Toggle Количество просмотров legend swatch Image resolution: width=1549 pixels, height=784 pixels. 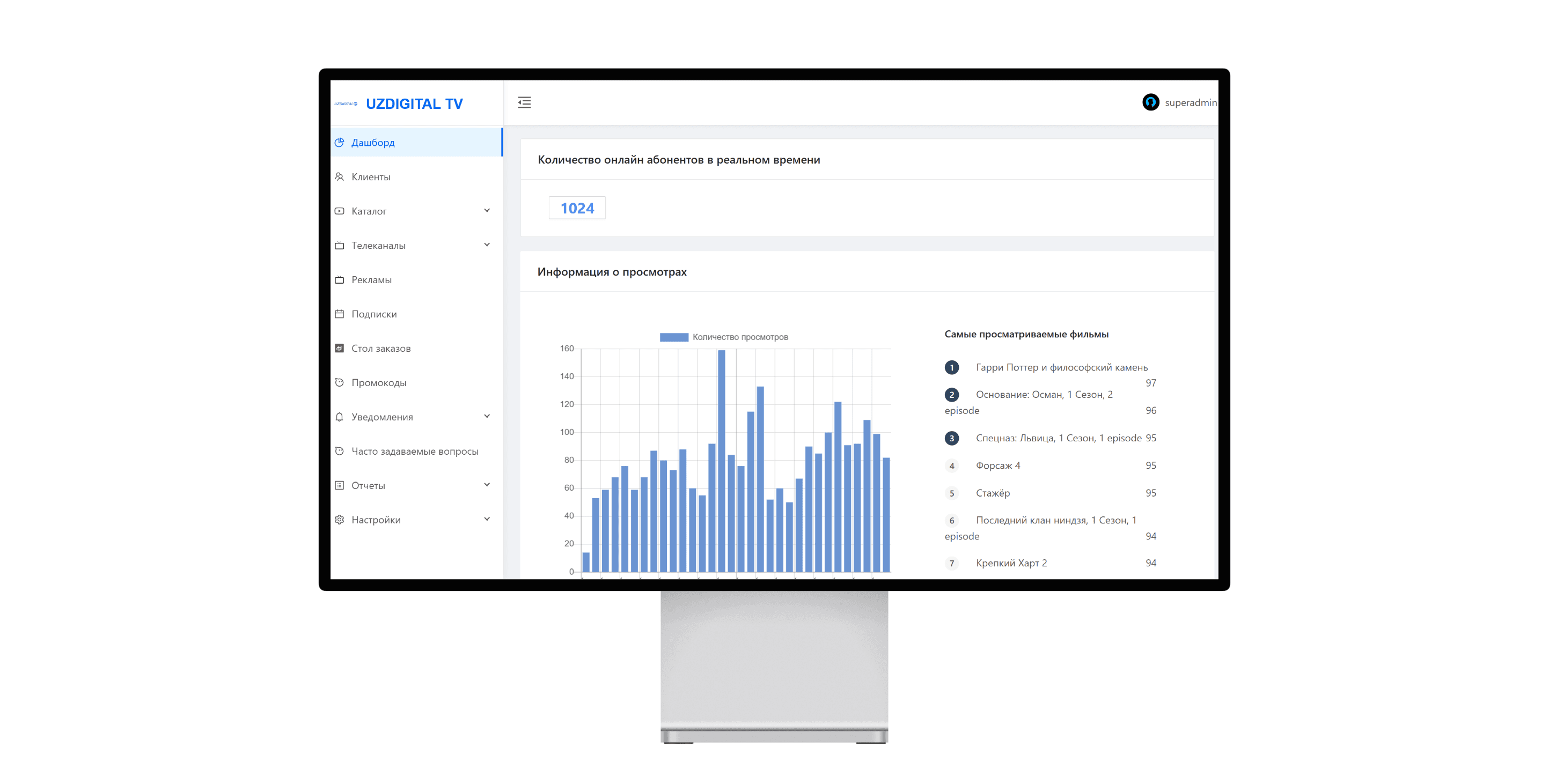pyautogui.click(x=673, y=337)
